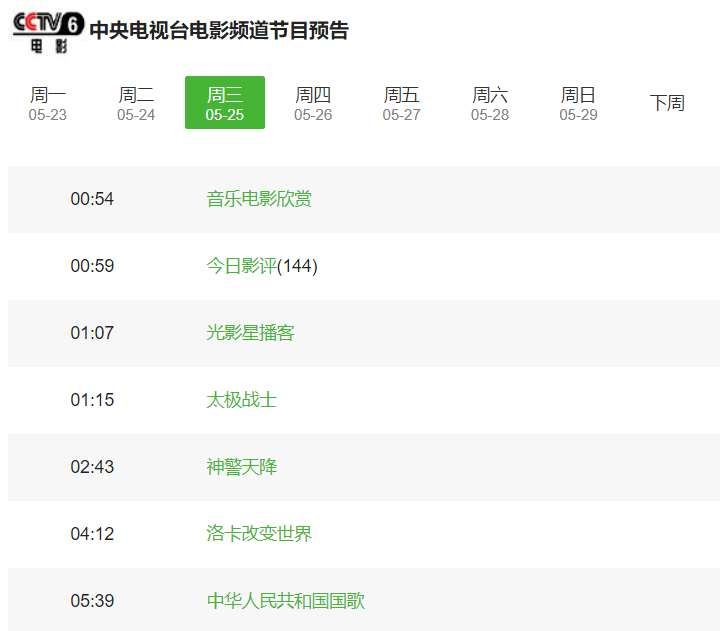Open the 中华人民共和国国歌 program link
Viewport: 724px width, 631px height.
click(285, 601)
